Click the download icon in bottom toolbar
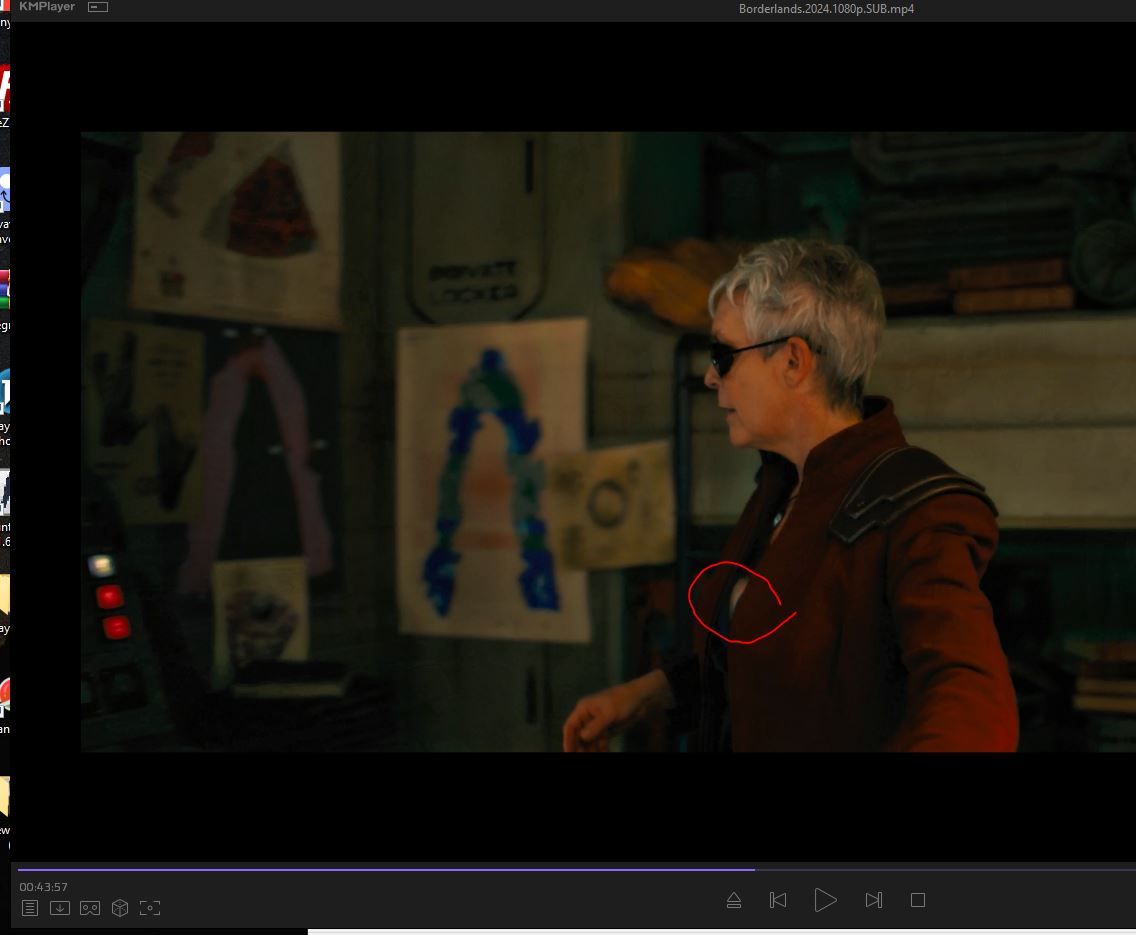This screenshot has width=1136, height=935. pos(60,908)
